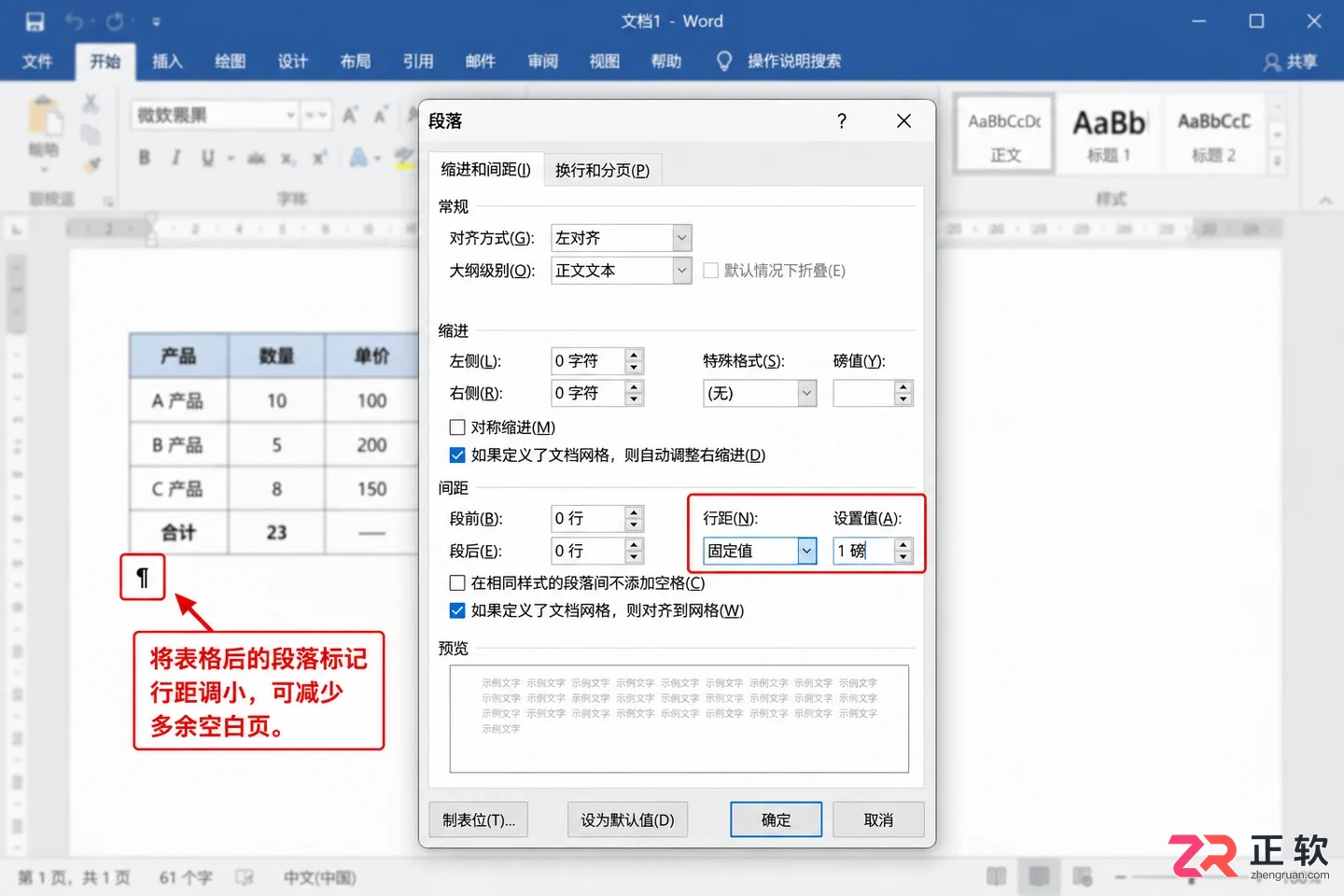Screen dimensions: 1344x896
Task: Click the 设为默认值(D) Set As Default button
Action: 627,819
